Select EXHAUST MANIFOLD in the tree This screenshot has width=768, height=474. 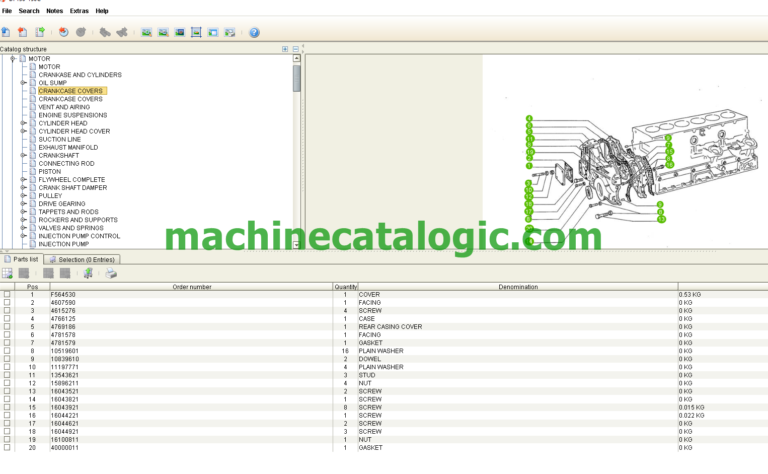(x=68, y=147)
